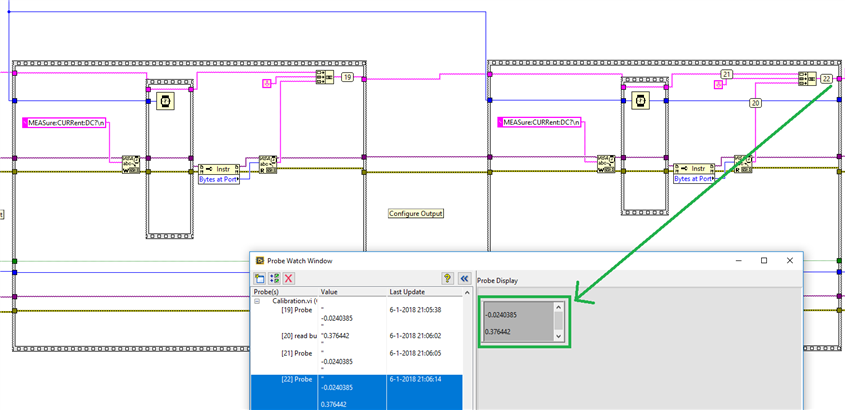Select line feed constant in left frame

pos(266,83)
